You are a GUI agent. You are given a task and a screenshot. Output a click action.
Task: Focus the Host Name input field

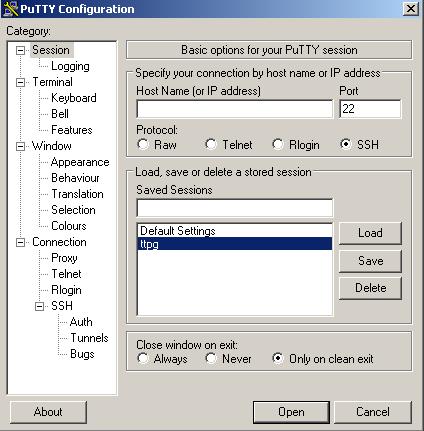pos(235,109)
